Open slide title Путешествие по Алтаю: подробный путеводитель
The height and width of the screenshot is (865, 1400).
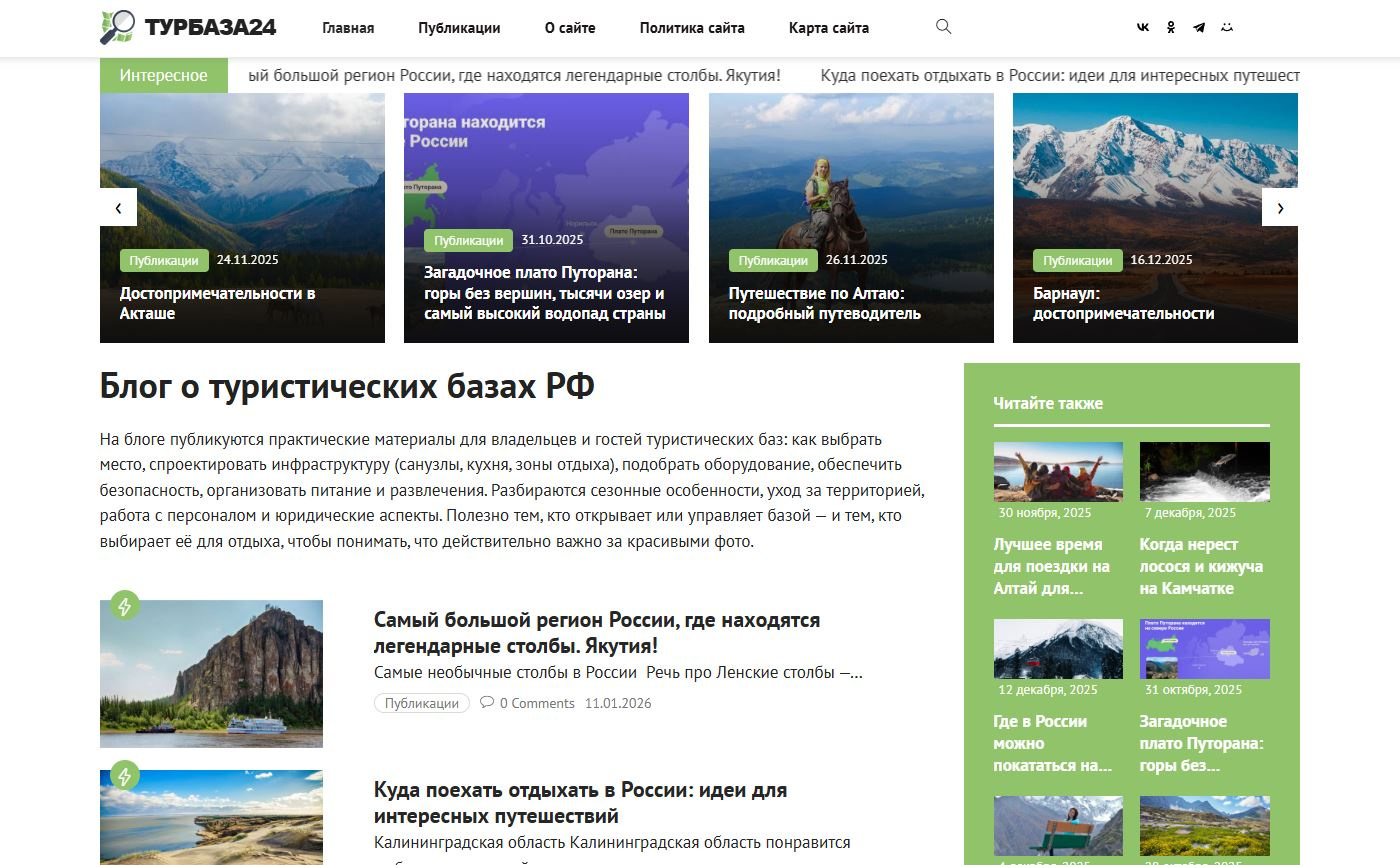tap(825, 303)
